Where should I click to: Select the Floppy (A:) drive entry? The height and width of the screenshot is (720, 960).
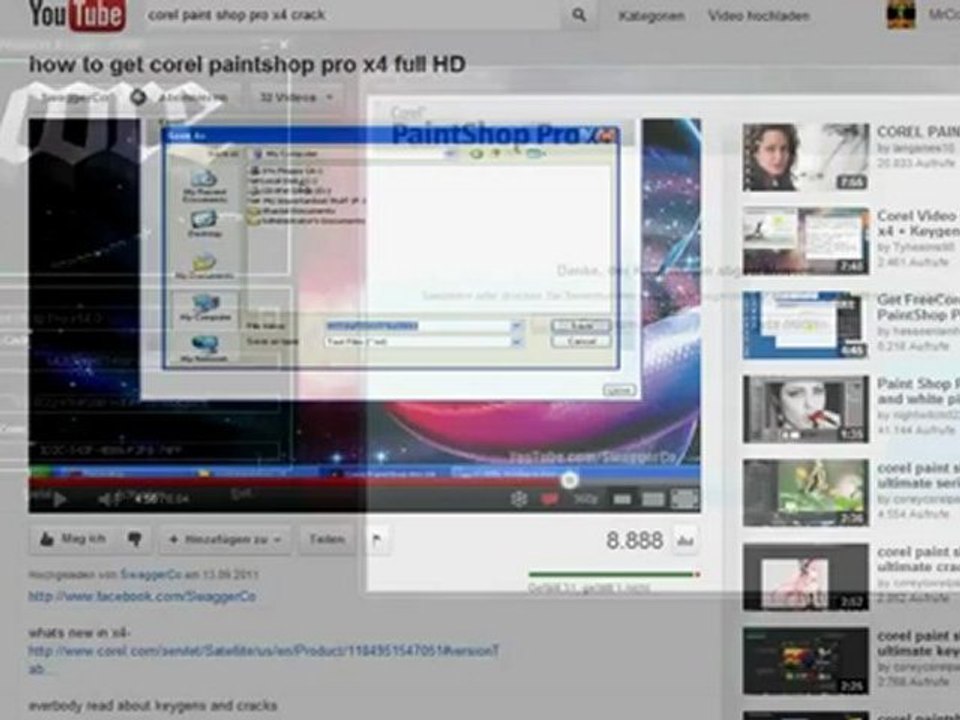pyautogui.click(x=286, y=170)
